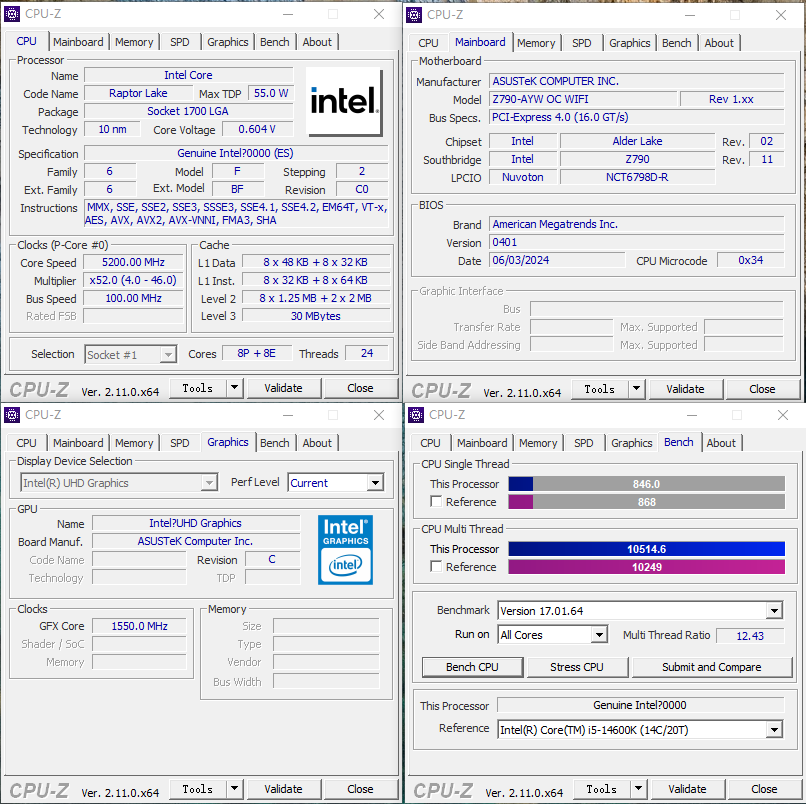This screenshot has height=804, width=806.
Task: Click the motherboard model Z790-AYW OC WIFI
Action: 583,99
